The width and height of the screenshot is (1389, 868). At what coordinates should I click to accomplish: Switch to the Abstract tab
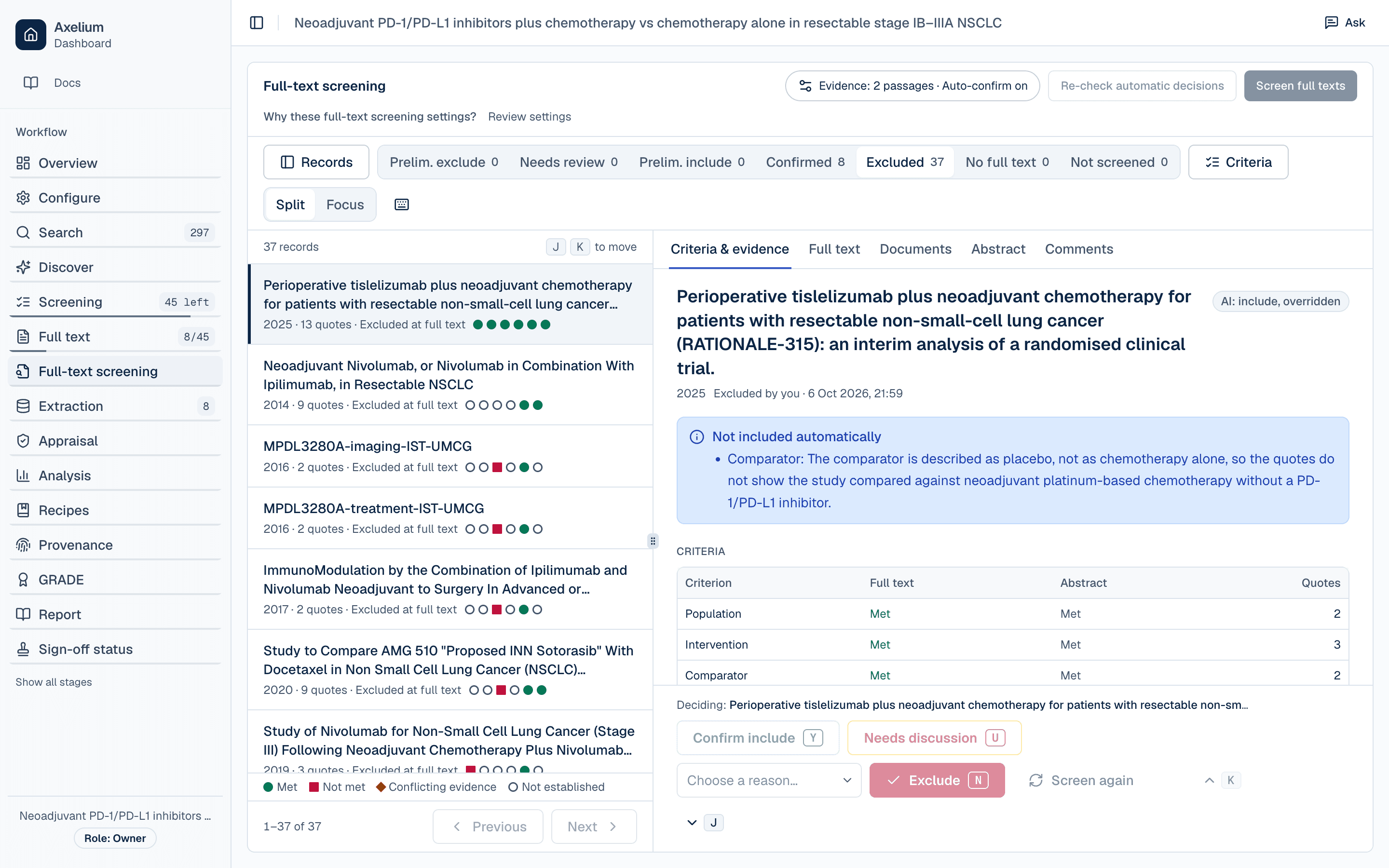[x=998, y=249]
